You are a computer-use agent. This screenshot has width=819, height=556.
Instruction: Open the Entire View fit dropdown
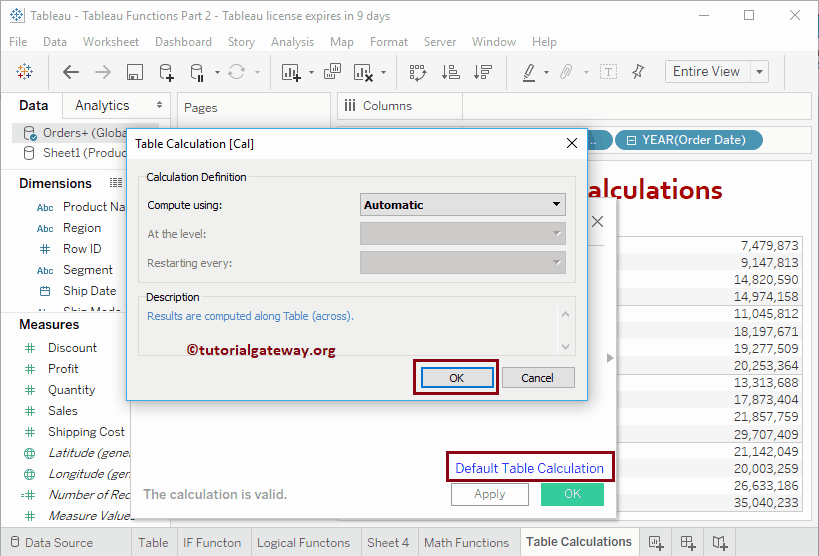point(759,72)
